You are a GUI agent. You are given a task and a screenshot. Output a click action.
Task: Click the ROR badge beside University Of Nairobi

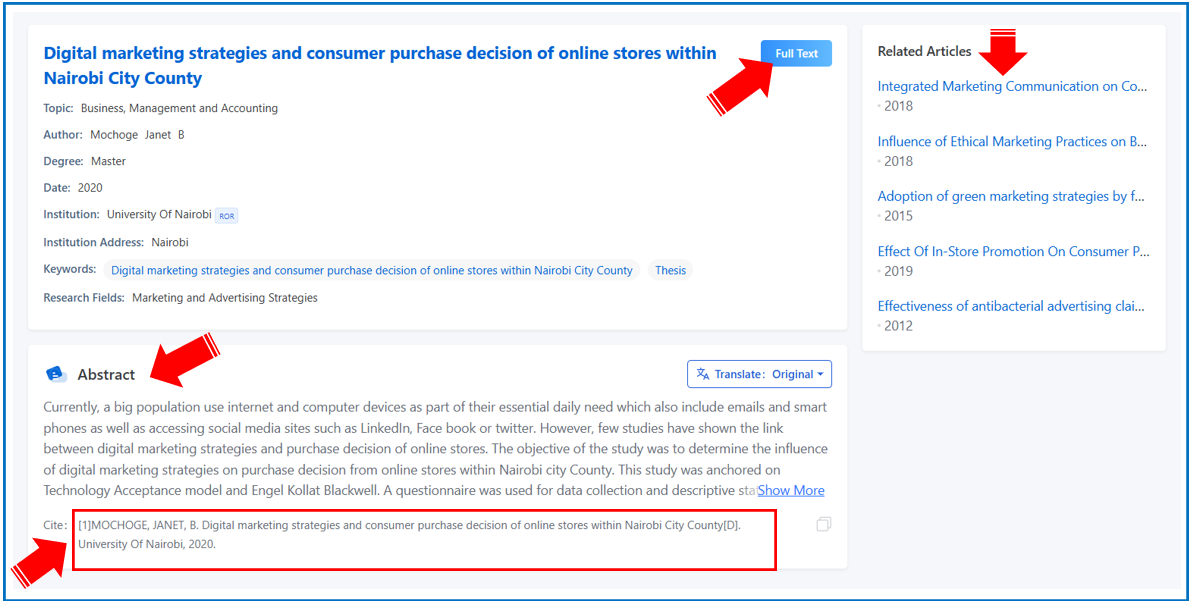tap(227, 215)
